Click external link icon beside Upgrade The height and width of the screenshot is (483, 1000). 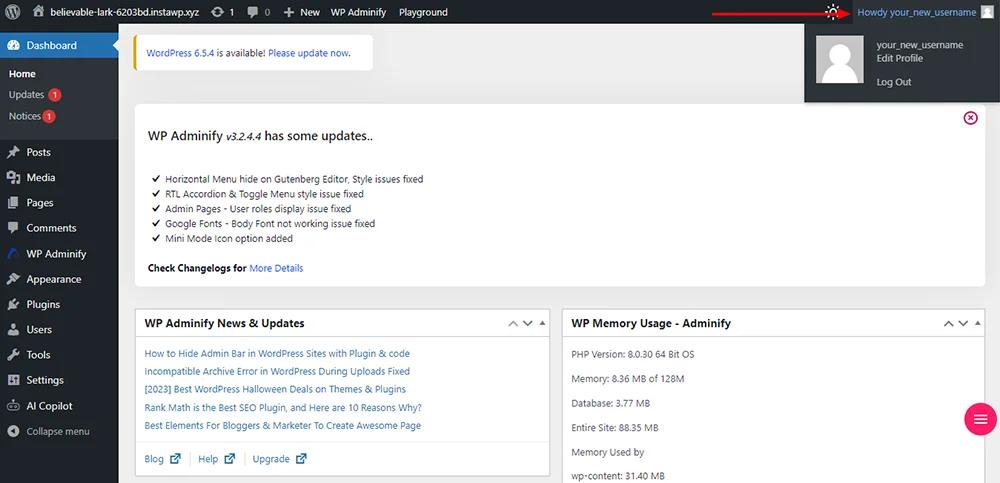[301, 459]
